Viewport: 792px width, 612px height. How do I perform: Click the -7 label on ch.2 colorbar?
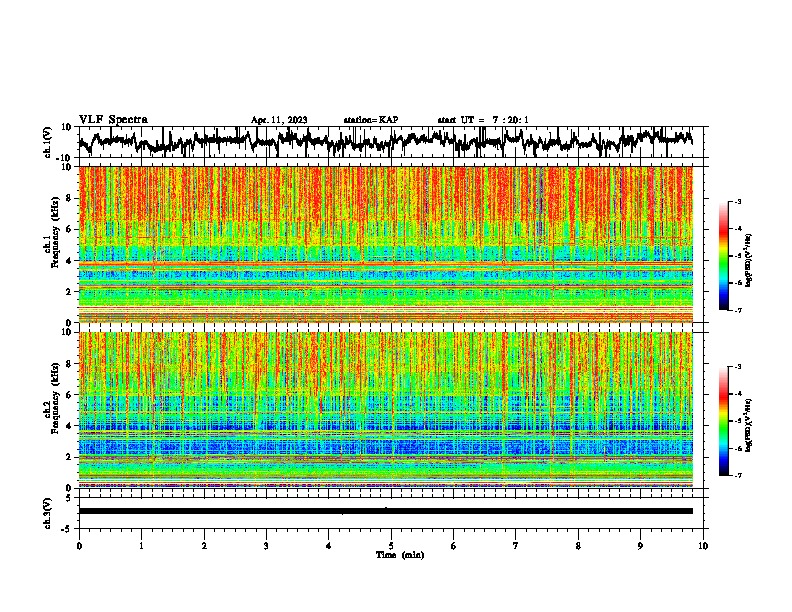click(738, 475)
